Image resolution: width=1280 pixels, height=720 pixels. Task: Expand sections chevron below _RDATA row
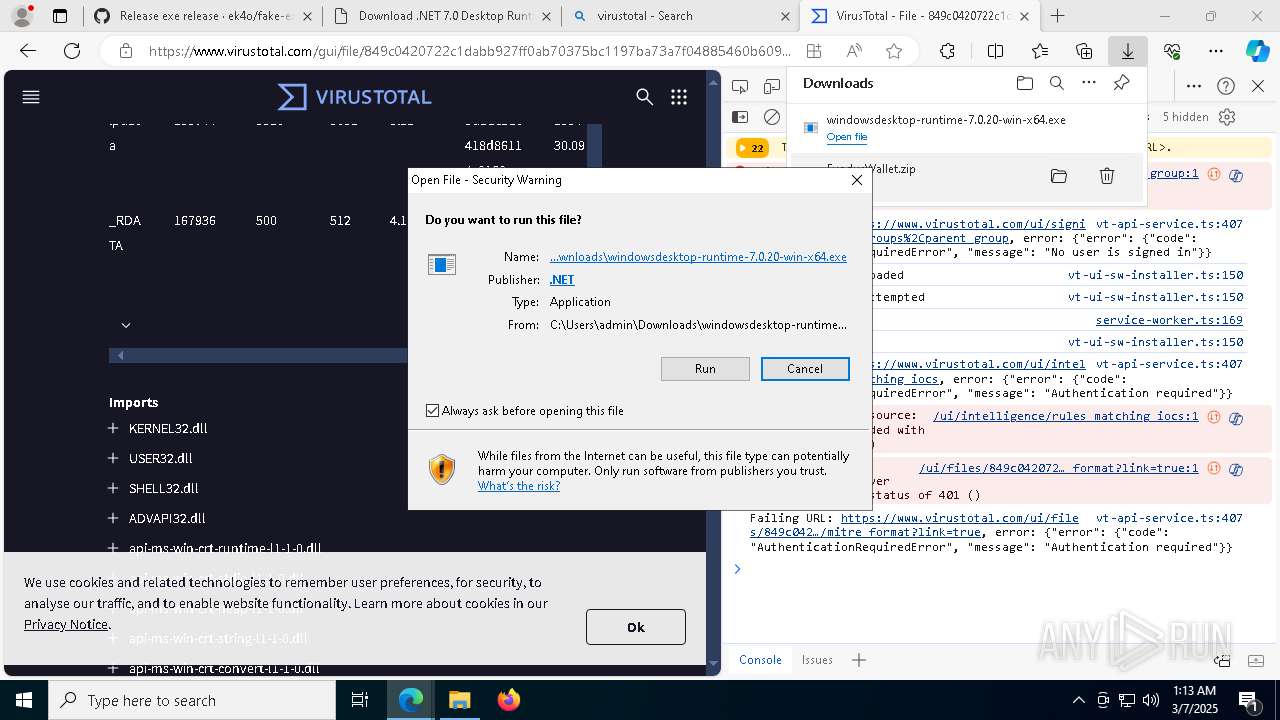126,325
